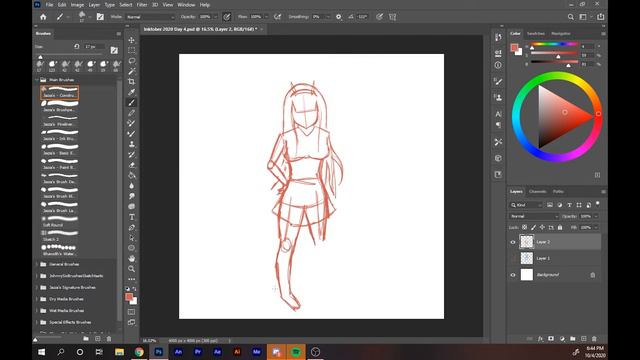The image size is (640, 360).
Task: Select the Crop tool
Action: tap(131, 82)
